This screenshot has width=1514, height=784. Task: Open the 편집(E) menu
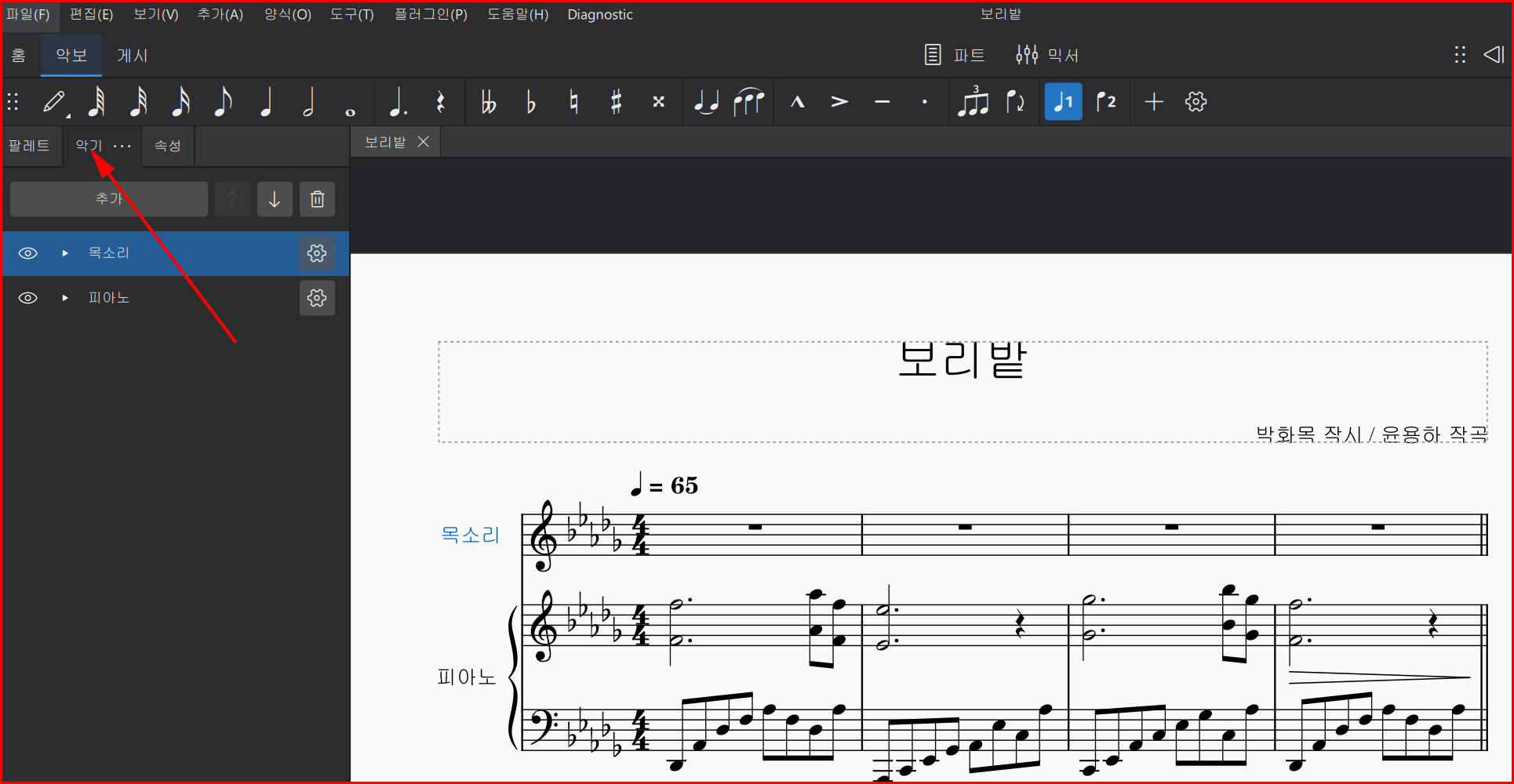pos(91,14)
